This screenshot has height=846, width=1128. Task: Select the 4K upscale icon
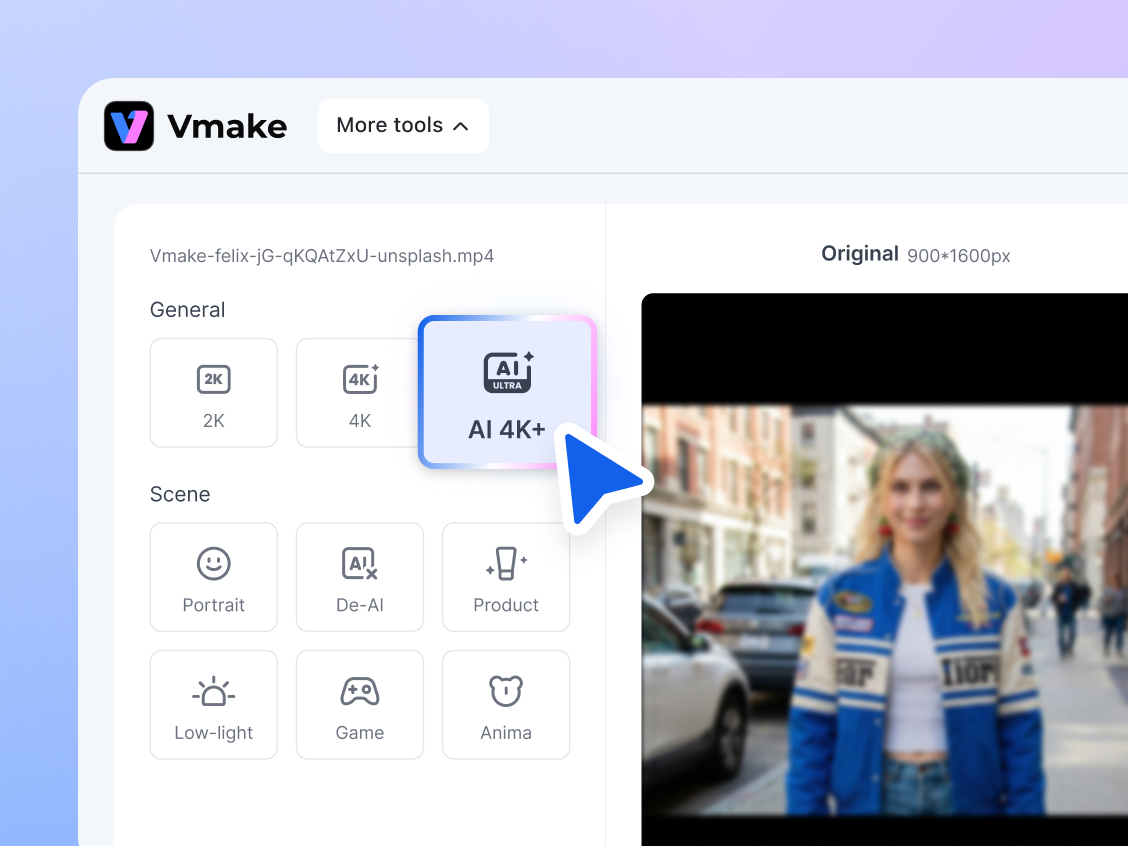click(359, 379)
